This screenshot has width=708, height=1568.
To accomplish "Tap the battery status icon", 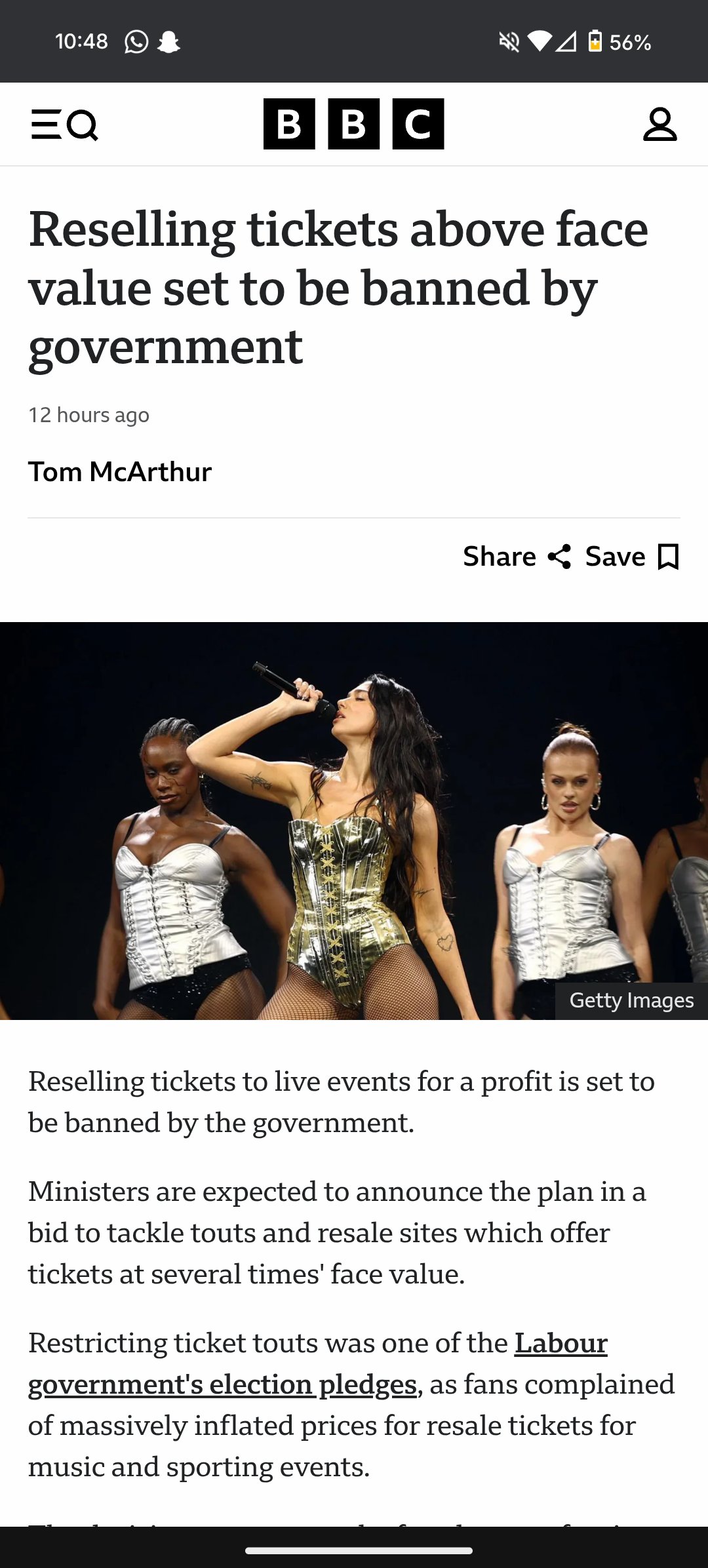I will (x=595, y=41).
